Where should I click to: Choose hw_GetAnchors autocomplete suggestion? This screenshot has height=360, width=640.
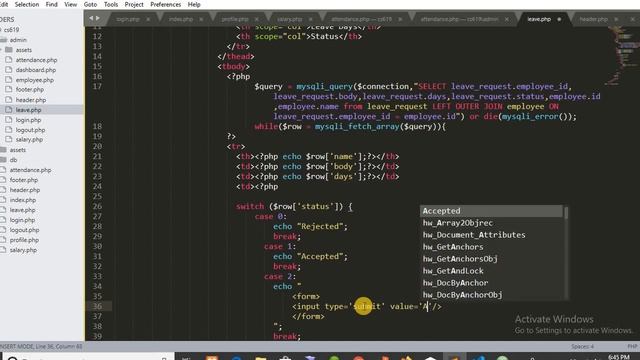[491, 247]
